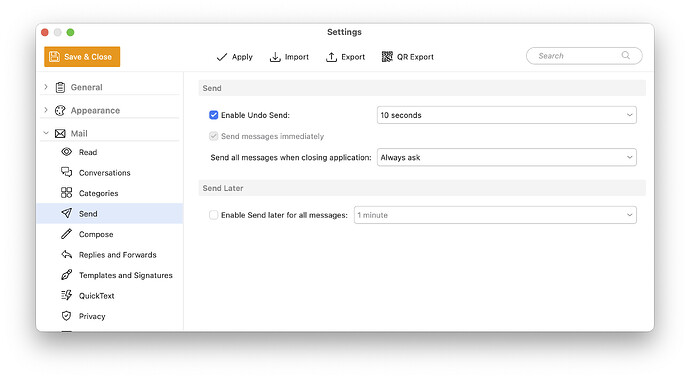Select the Conversations speech bubble icon

(66, 172)
